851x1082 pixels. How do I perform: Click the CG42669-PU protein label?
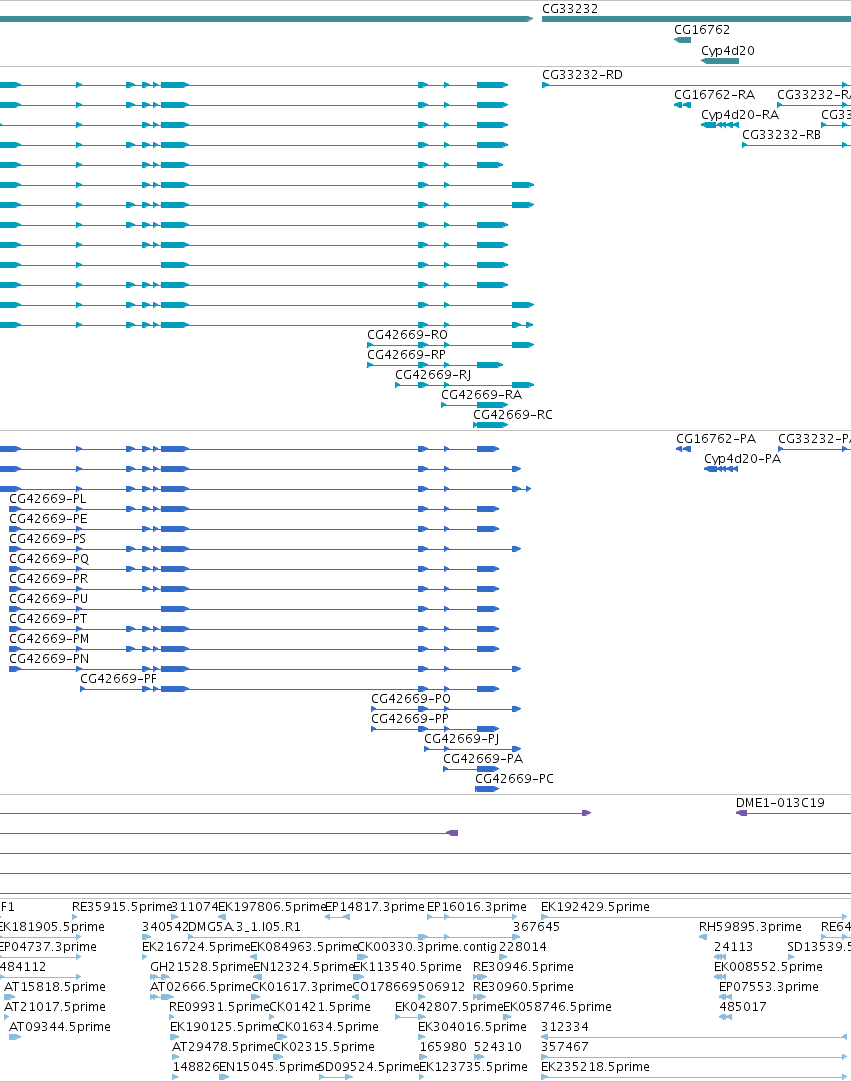click(48, 599)
